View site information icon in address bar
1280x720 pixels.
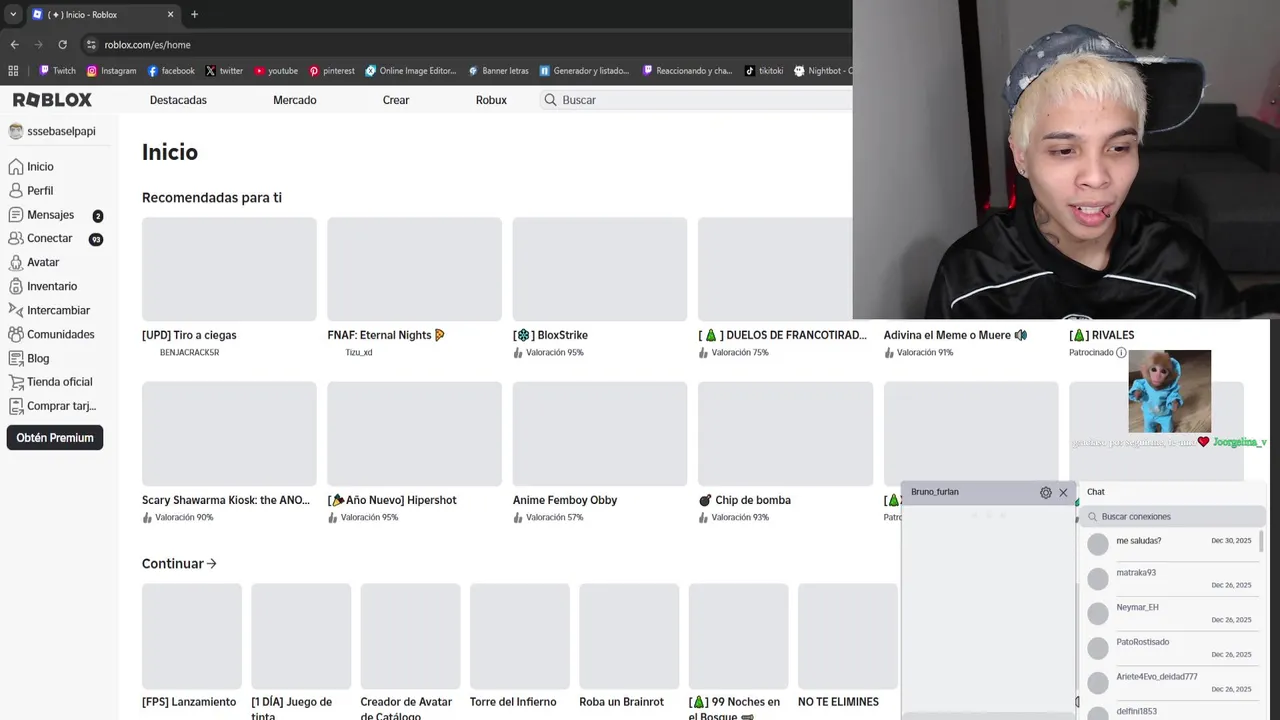point(91,45)
